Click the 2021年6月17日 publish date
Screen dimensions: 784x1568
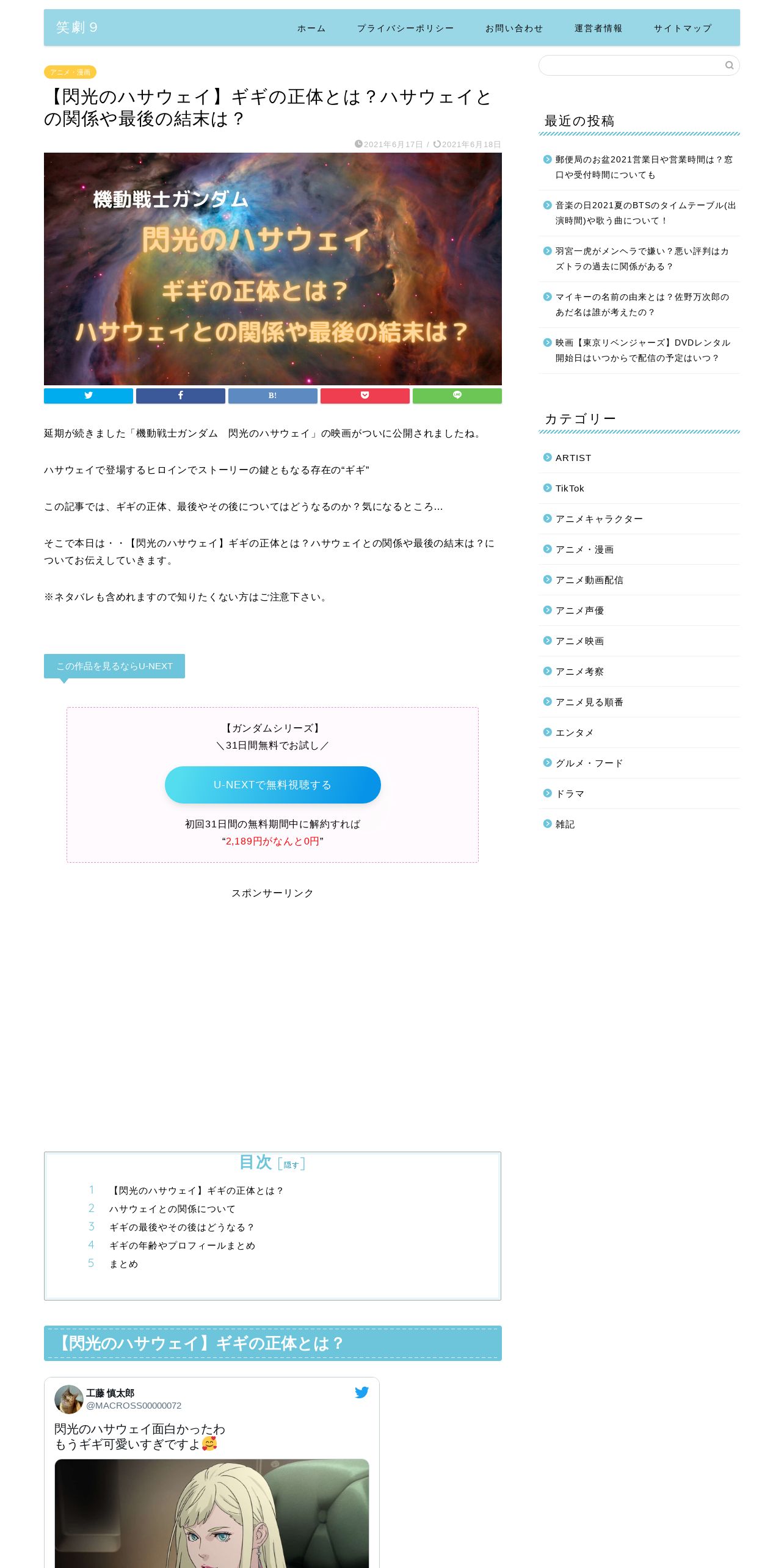(393, 145)
